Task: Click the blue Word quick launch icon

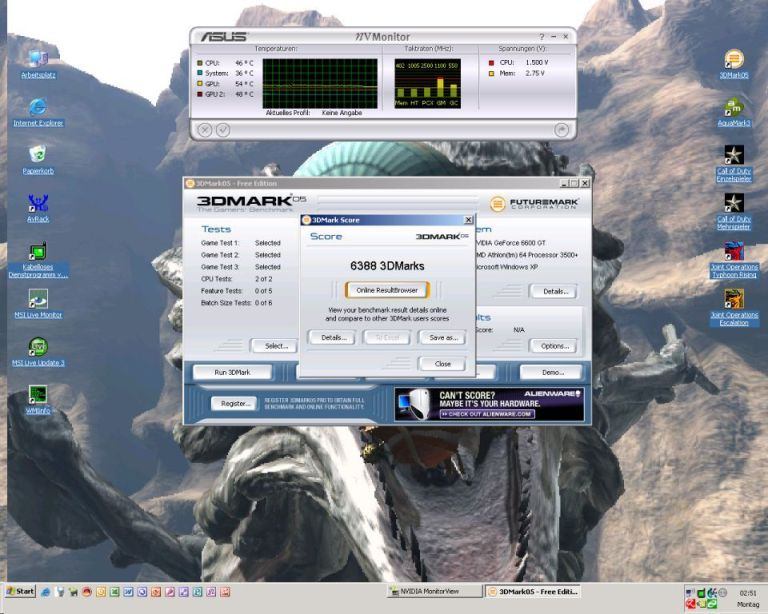Action: pyautogui.click(x=128, y=592)
